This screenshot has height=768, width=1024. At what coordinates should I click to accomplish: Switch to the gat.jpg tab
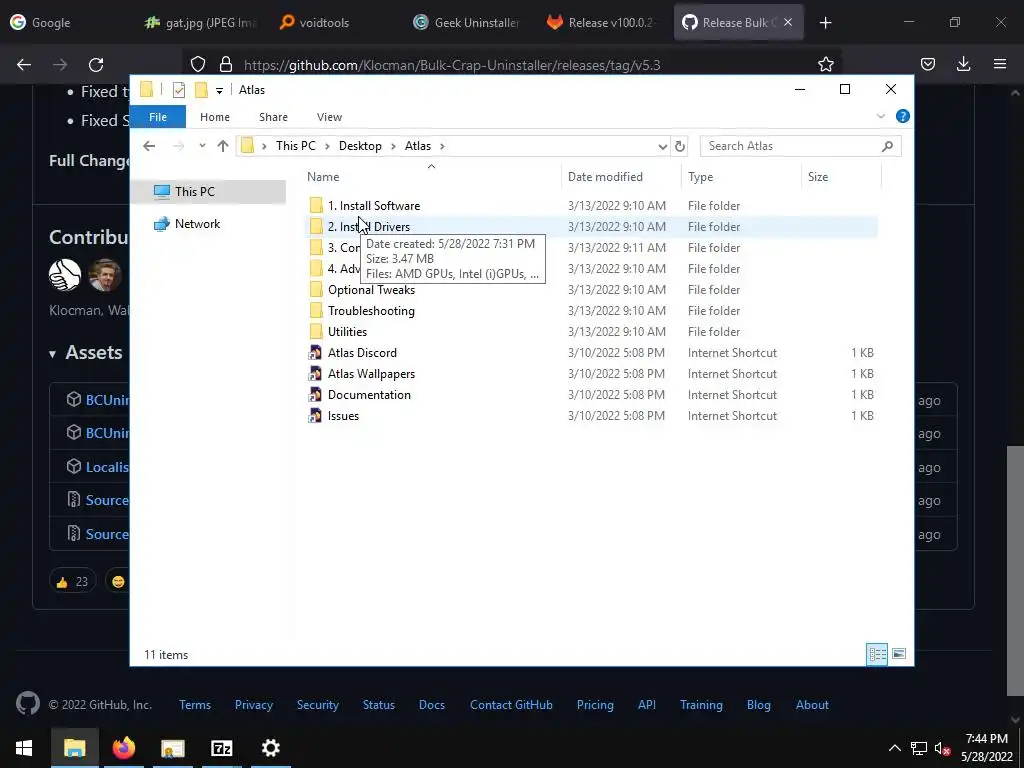(x=201, y=22)
